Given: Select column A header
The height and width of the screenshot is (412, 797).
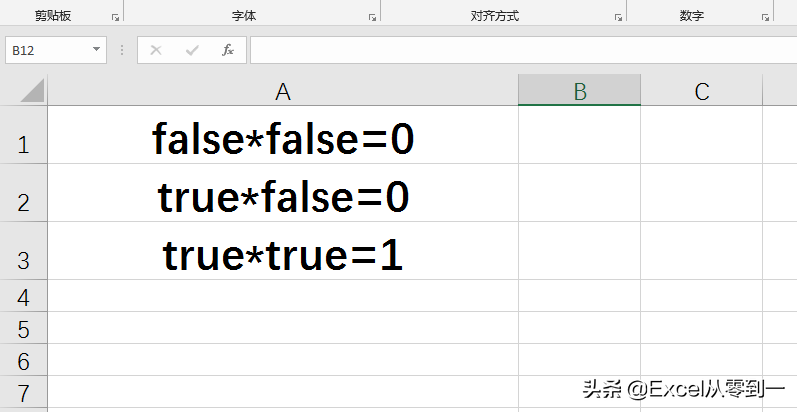Looking at the screenshot, I should (283, 91).
